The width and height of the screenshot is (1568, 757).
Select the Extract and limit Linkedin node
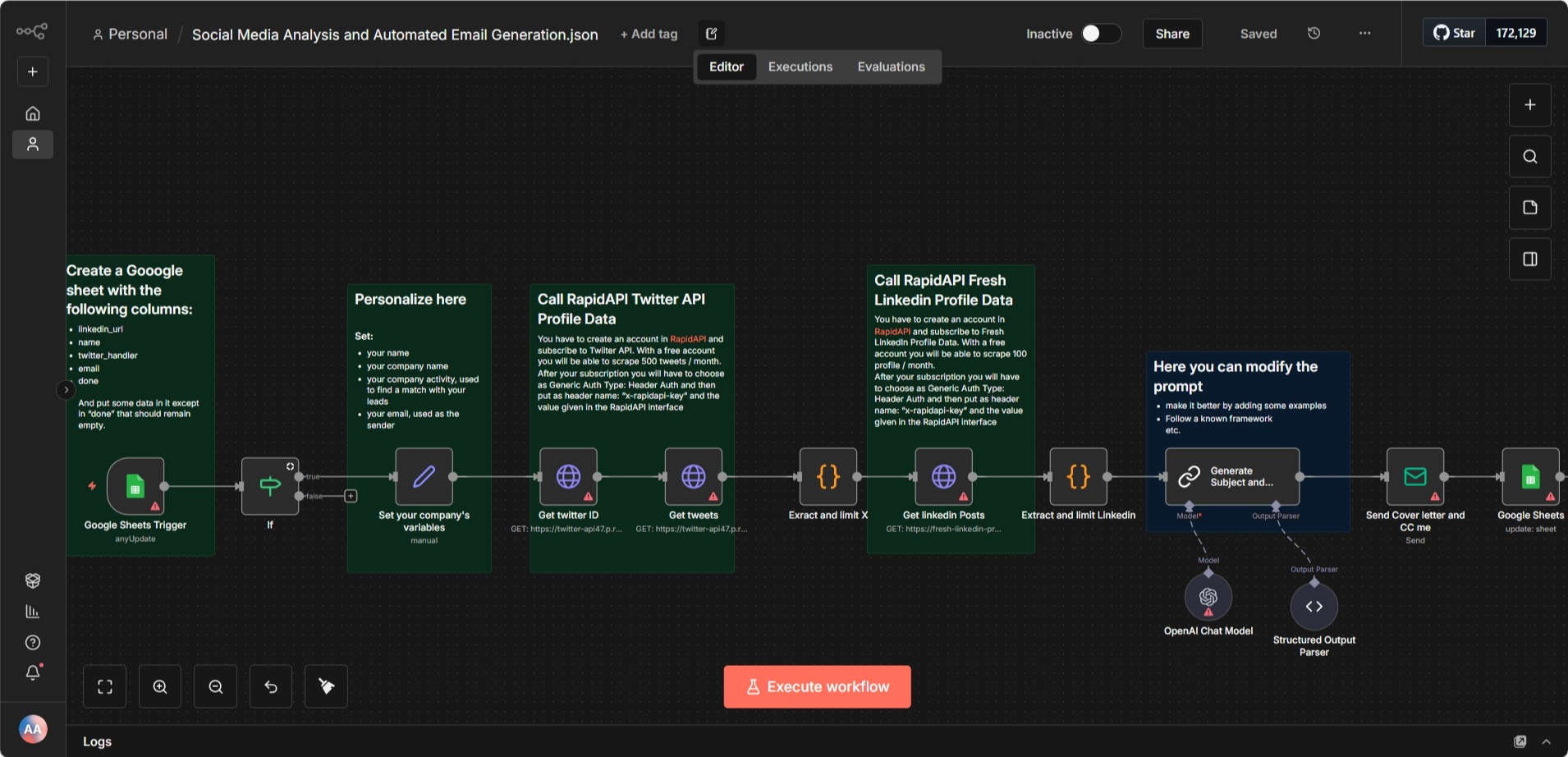coord(1079,476)
